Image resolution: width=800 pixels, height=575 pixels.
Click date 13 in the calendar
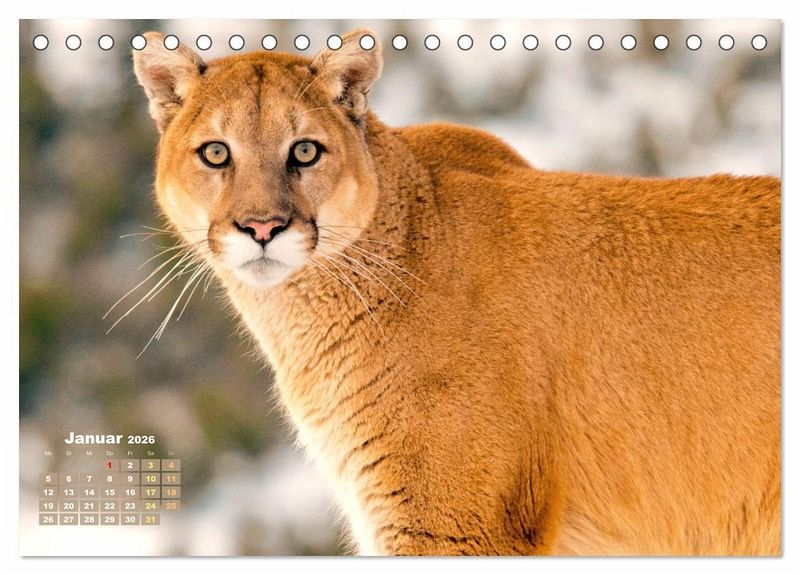coord(69,492)
